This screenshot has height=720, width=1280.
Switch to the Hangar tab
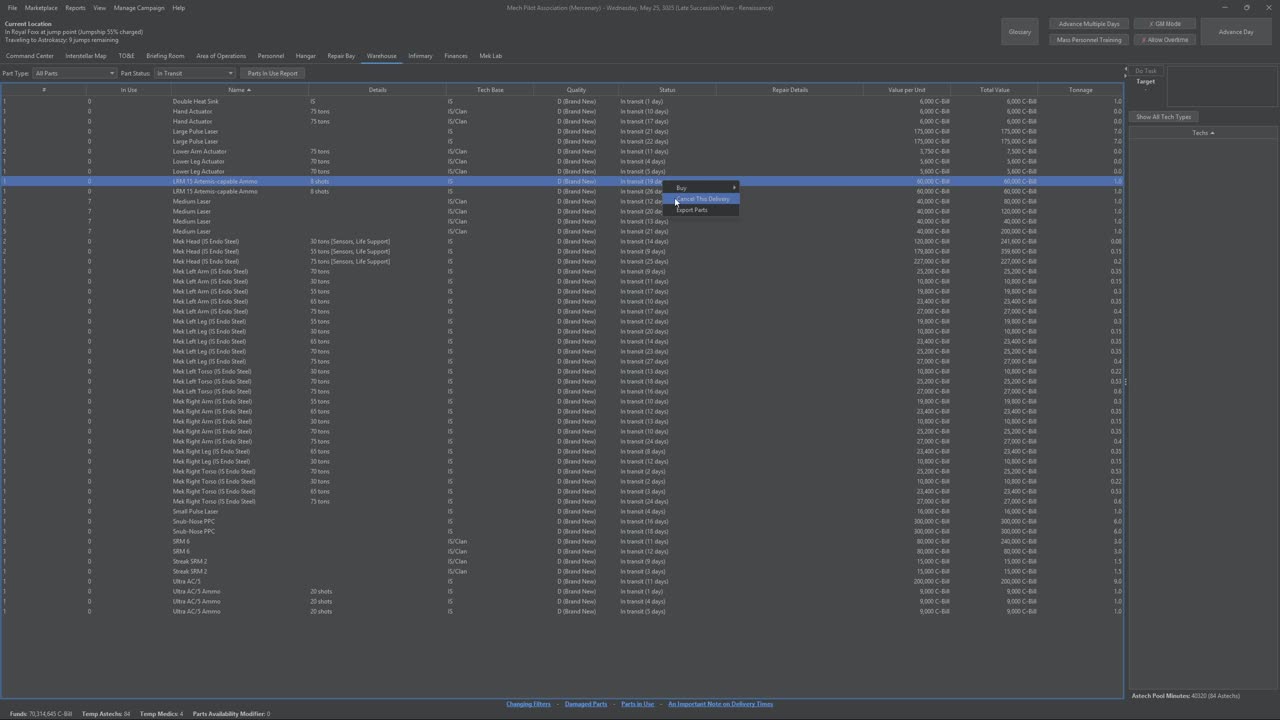306,56
